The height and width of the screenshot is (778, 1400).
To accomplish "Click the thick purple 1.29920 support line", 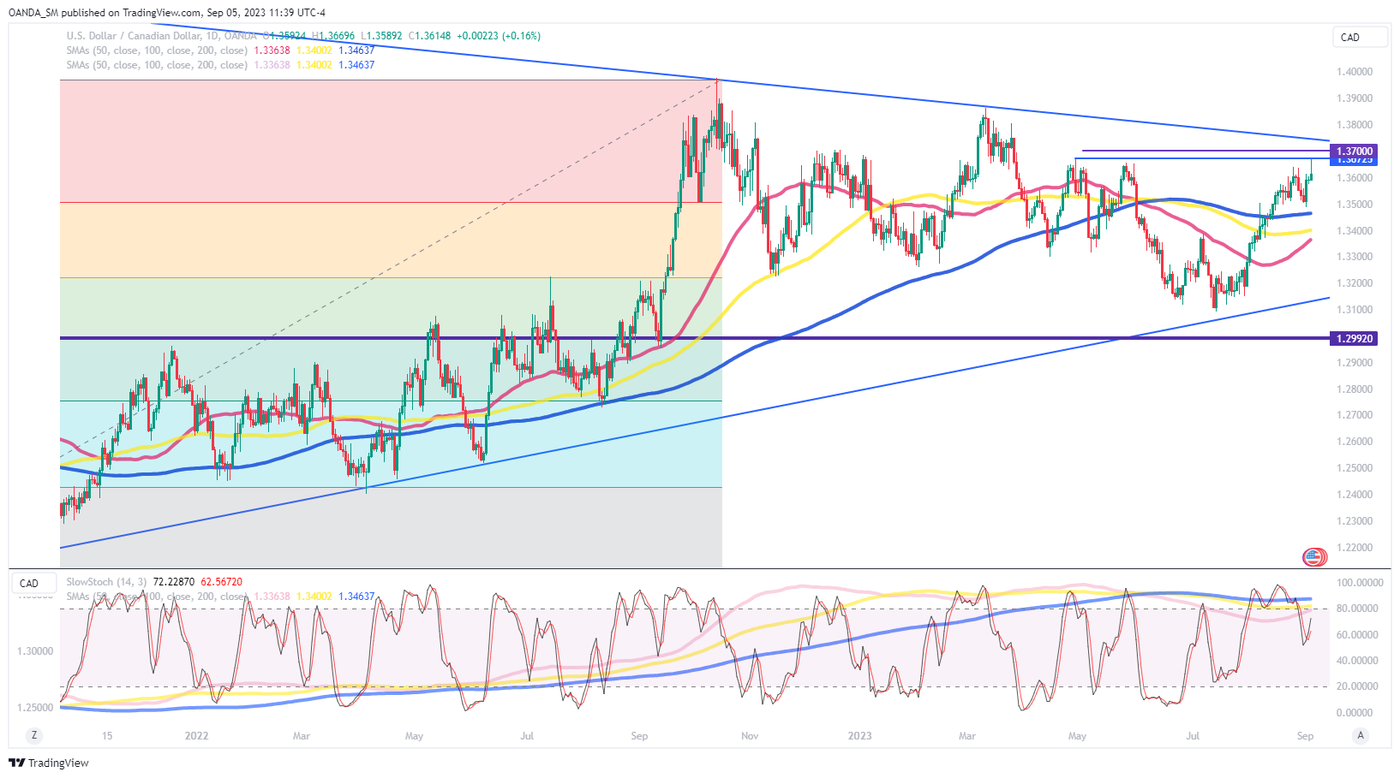I will pos(900,339).
